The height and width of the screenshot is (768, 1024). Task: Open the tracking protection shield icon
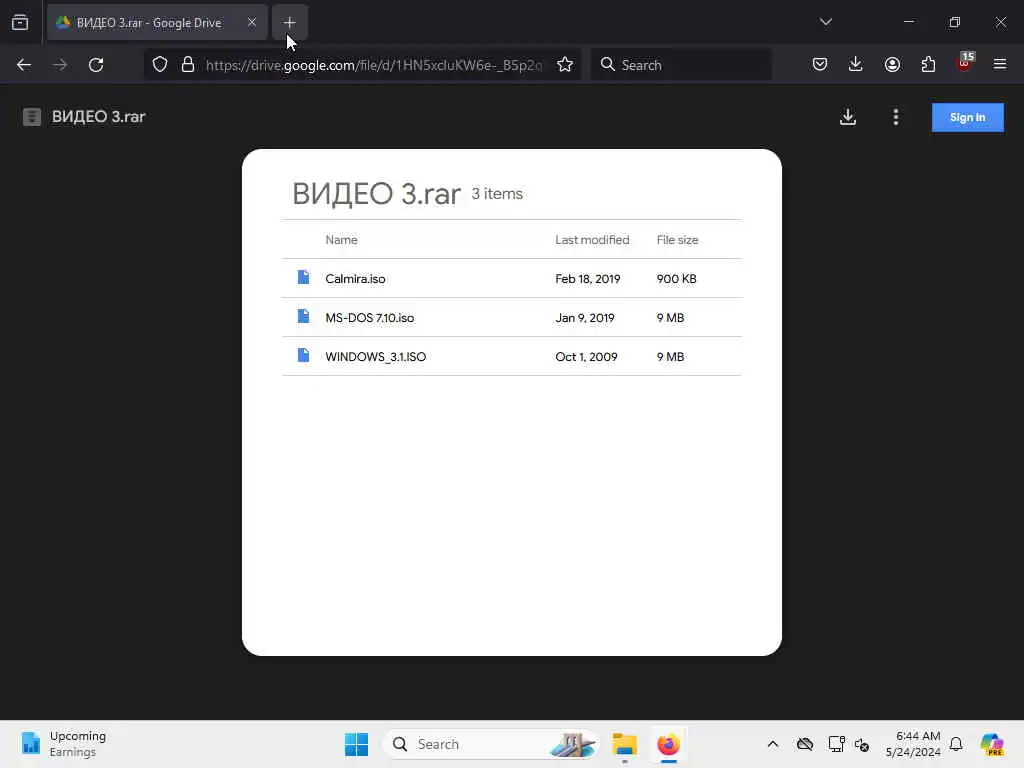pos(160,65)
